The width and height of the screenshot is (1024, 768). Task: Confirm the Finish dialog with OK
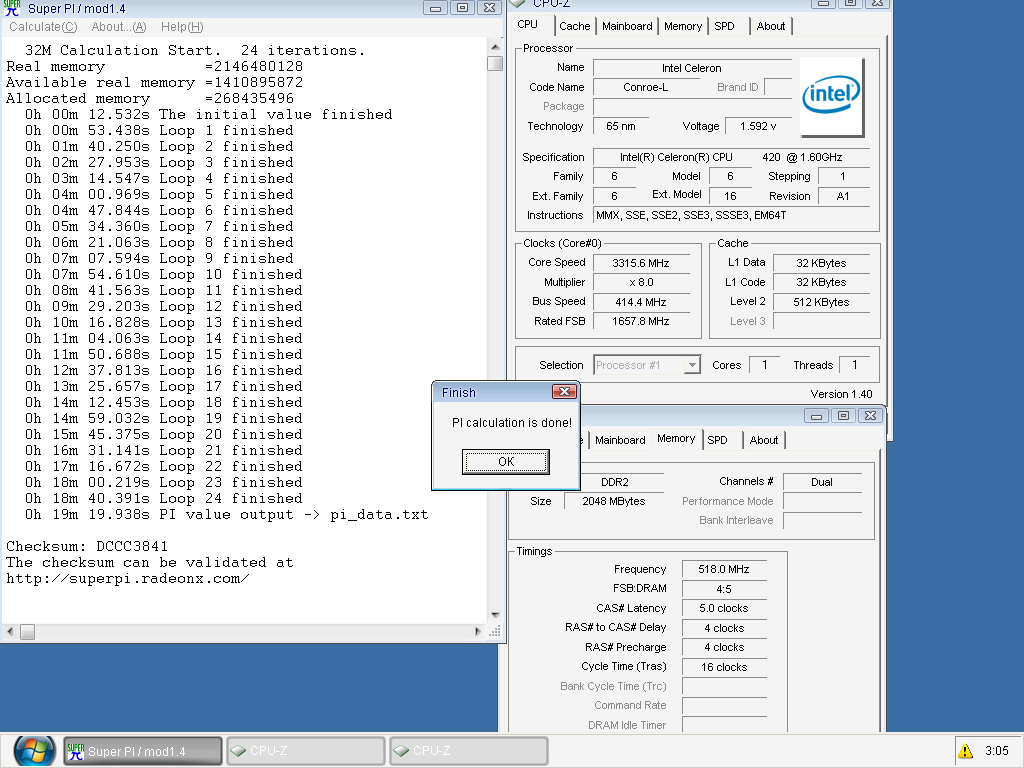pyautogui.click(x=505, y=462)
